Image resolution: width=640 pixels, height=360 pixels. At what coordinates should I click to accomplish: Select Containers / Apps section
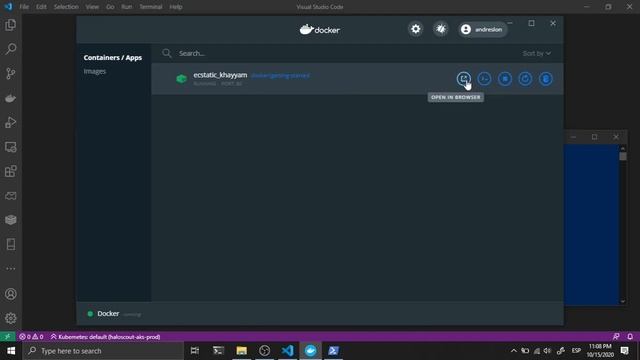click(x=113, y=58)
